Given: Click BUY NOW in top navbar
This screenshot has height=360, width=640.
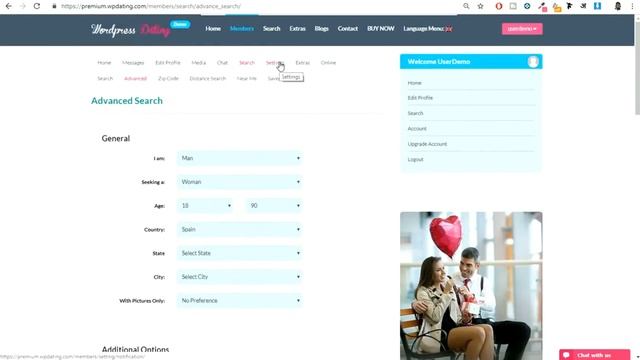Looking at the screenshot, I should 381,29.
